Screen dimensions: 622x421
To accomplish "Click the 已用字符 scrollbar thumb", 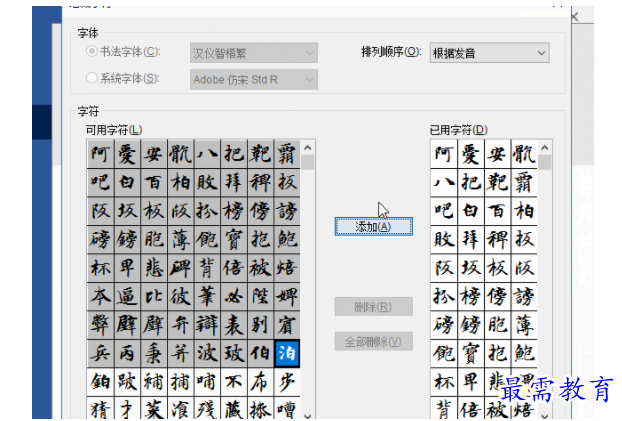I will [545, 163].
